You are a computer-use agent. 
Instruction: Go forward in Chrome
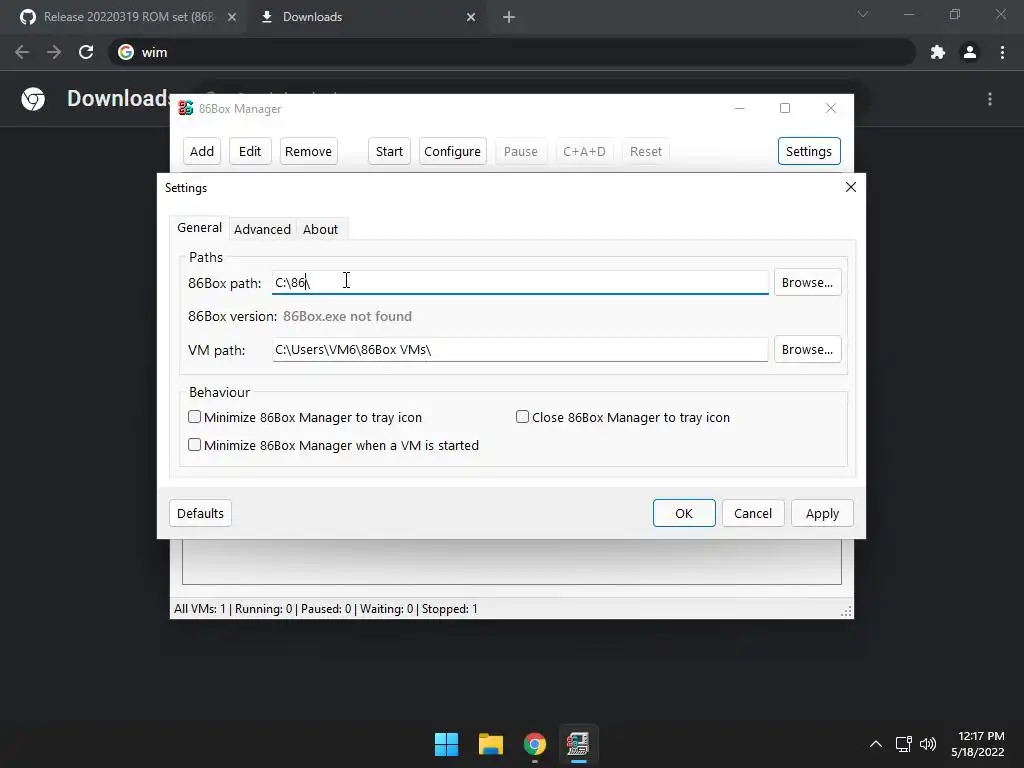[x=54, y=52]
